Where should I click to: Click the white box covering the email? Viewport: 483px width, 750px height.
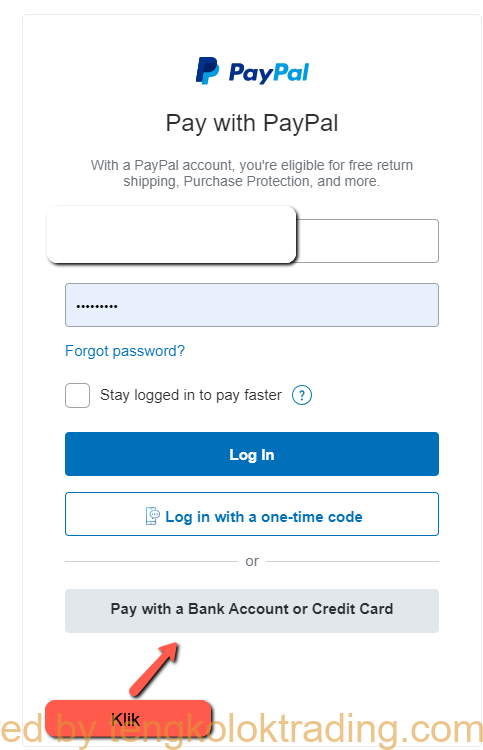click(x=172, y=234)
